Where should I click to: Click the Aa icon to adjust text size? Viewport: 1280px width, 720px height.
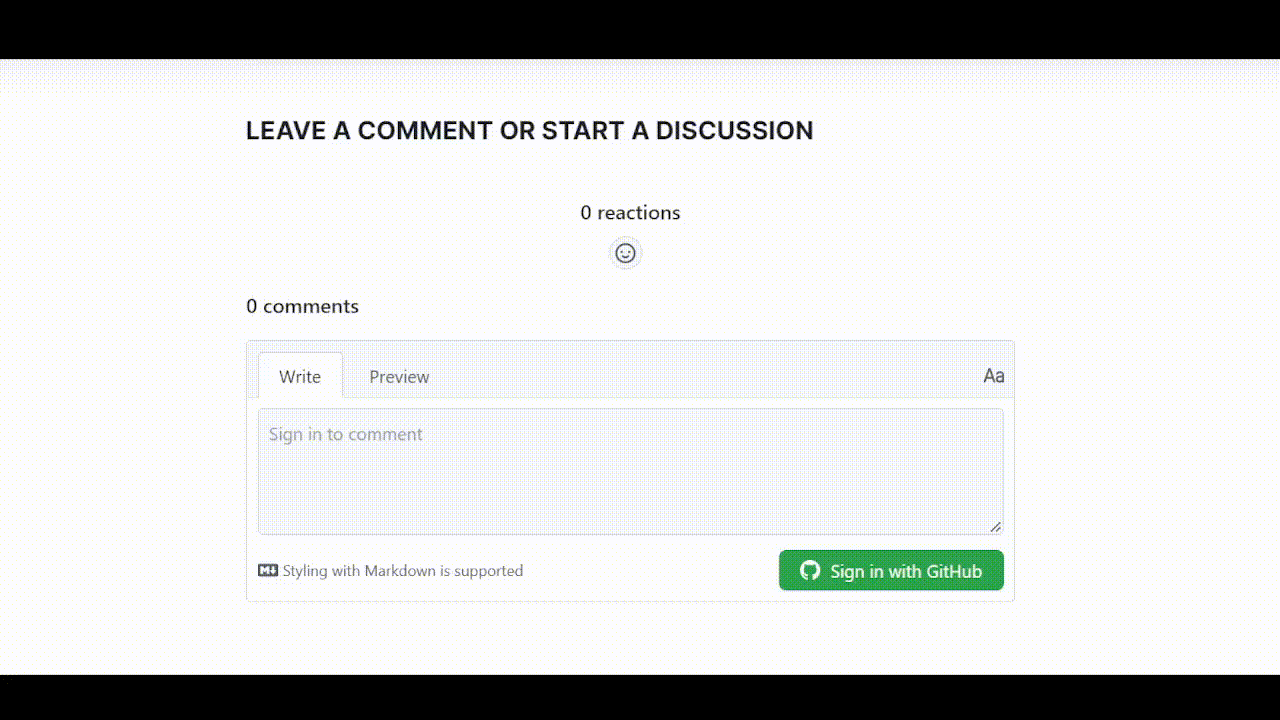click(x=993, y=375)
